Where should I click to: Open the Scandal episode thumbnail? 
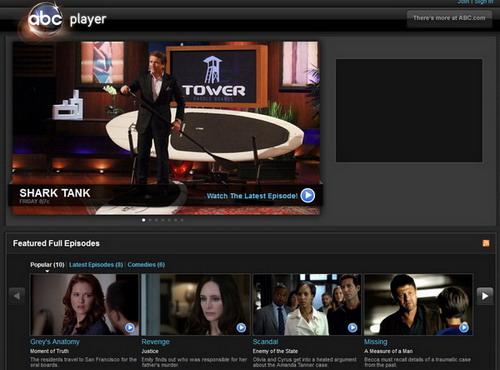click(x=307, y=305)
